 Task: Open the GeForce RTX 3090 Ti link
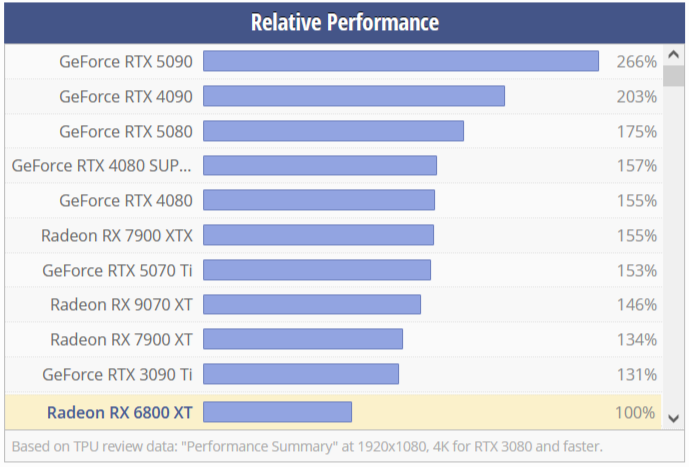(x=117, y=374)
